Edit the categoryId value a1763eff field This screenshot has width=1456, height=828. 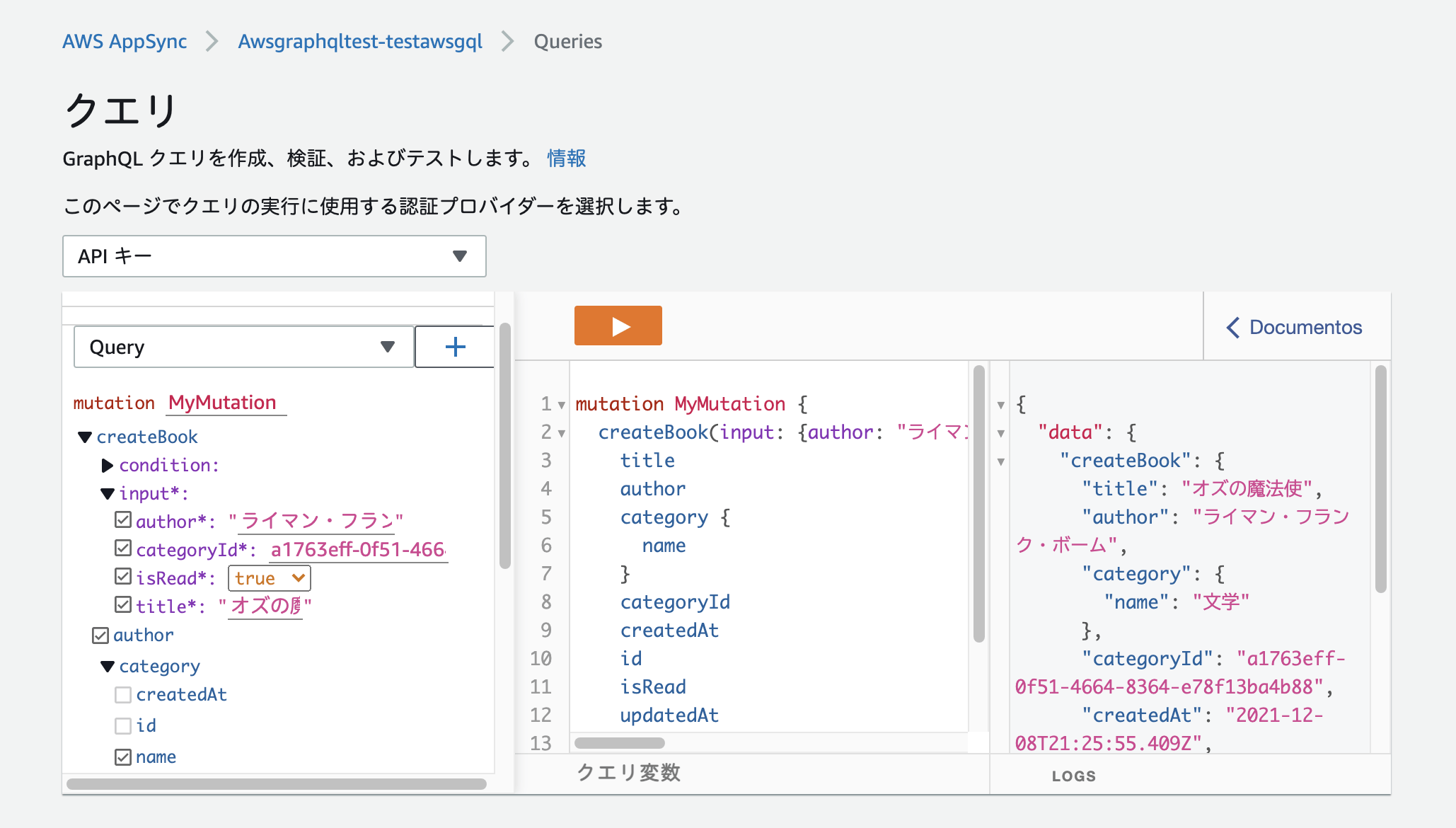point(358,550)
